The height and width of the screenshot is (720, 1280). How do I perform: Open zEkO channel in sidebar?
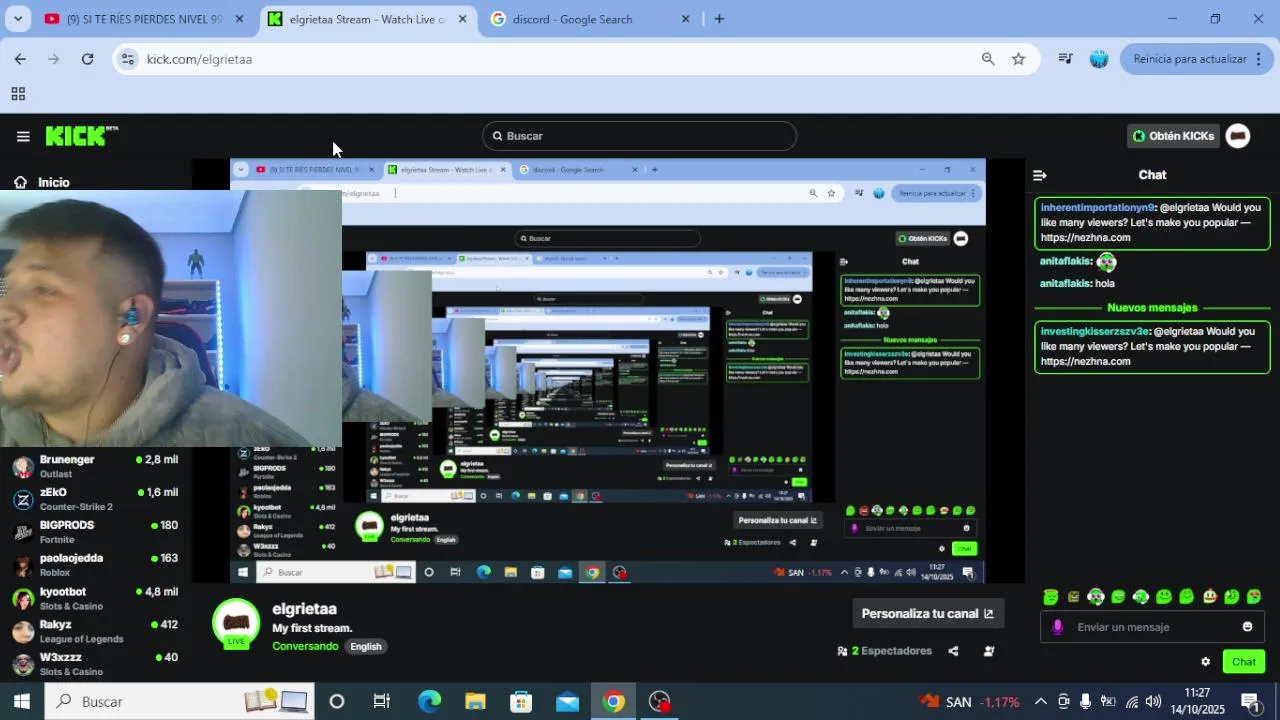(x=95, y=499)
